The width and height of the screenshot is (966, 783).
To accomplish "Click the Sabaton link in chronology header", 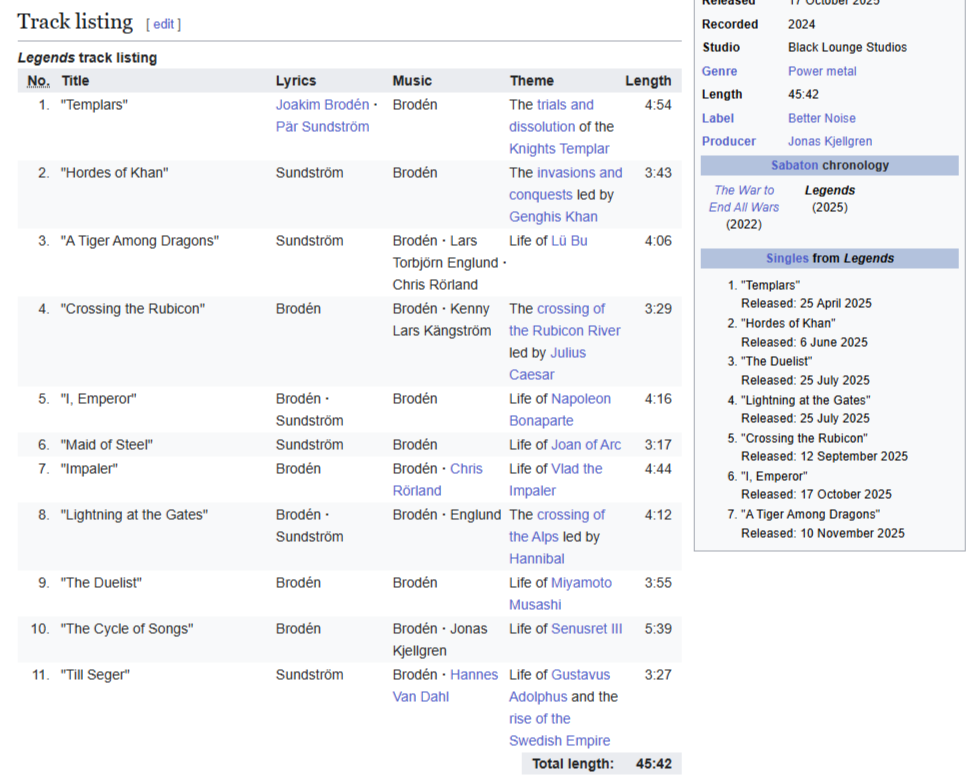I will click(795, 166).
